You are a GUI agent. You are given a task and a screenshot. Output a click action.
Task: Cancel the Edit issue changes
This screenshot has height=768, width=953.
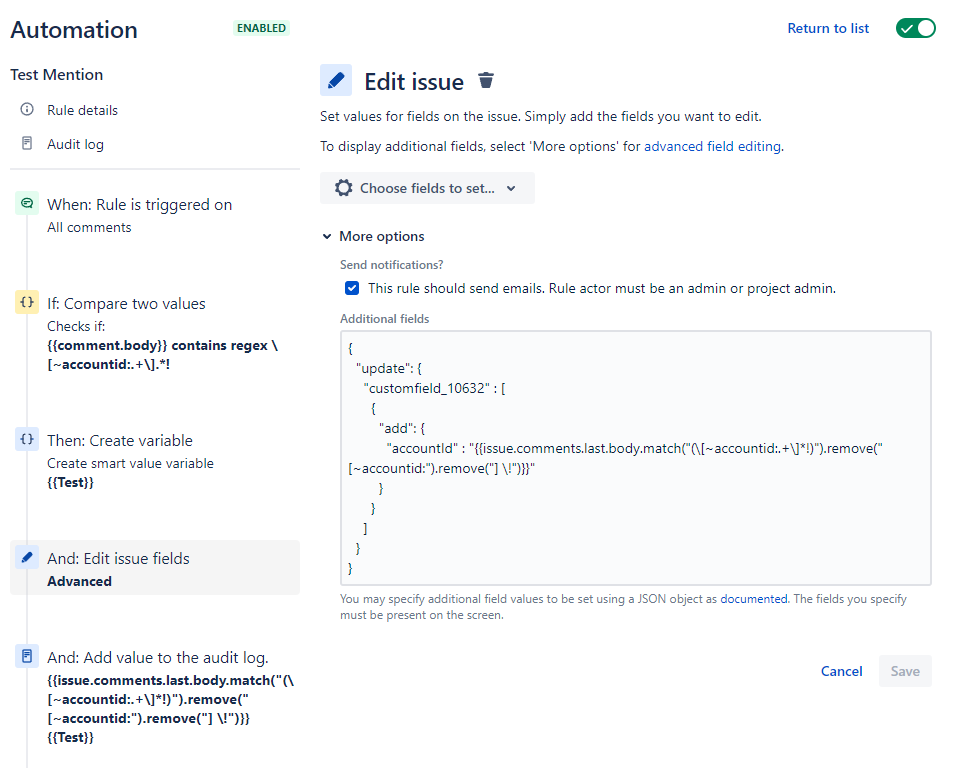click(x=841, y=671)
